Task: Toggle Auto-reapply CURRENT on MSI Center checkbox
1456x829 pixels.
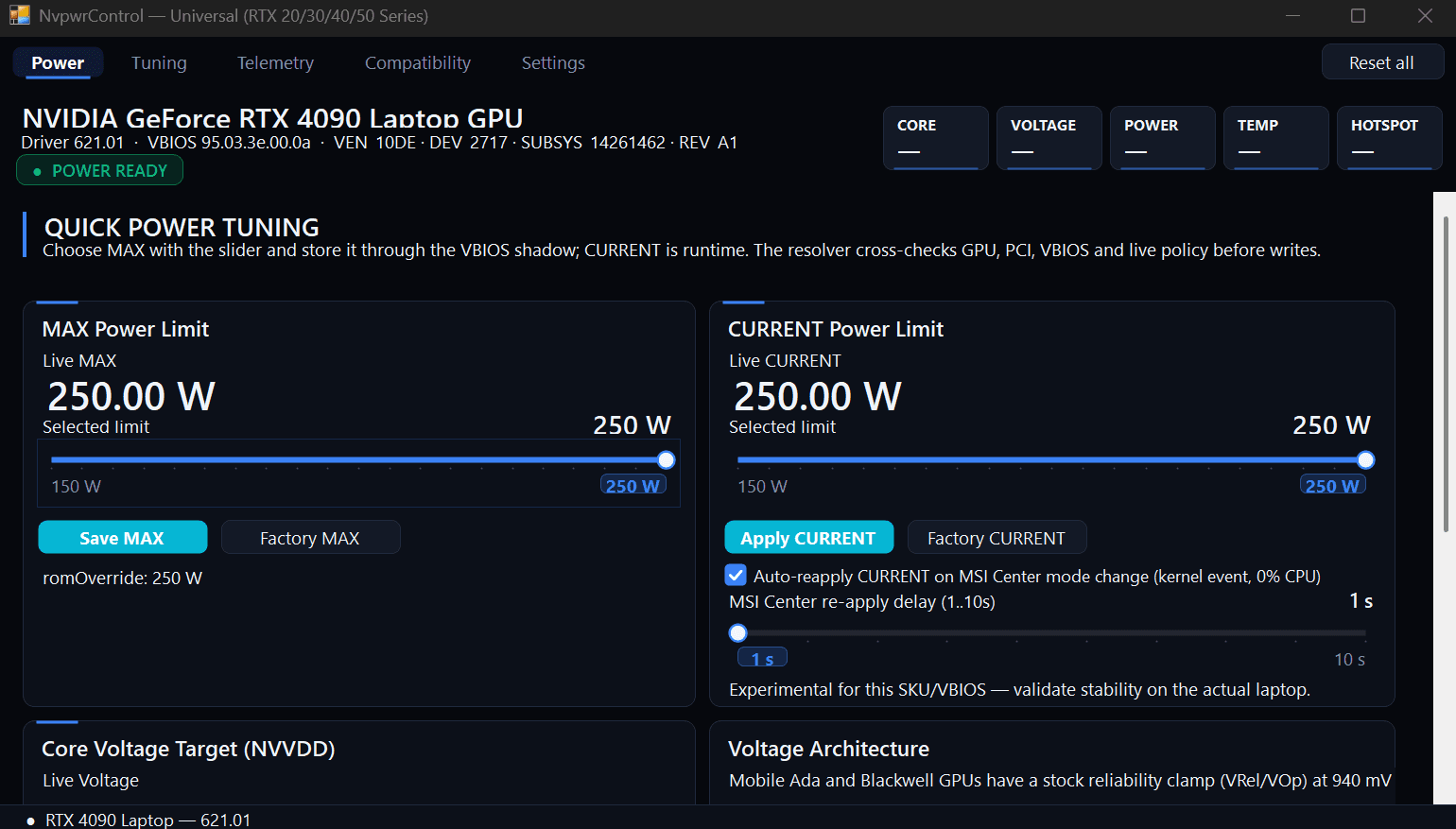Action: click(736, 575)
